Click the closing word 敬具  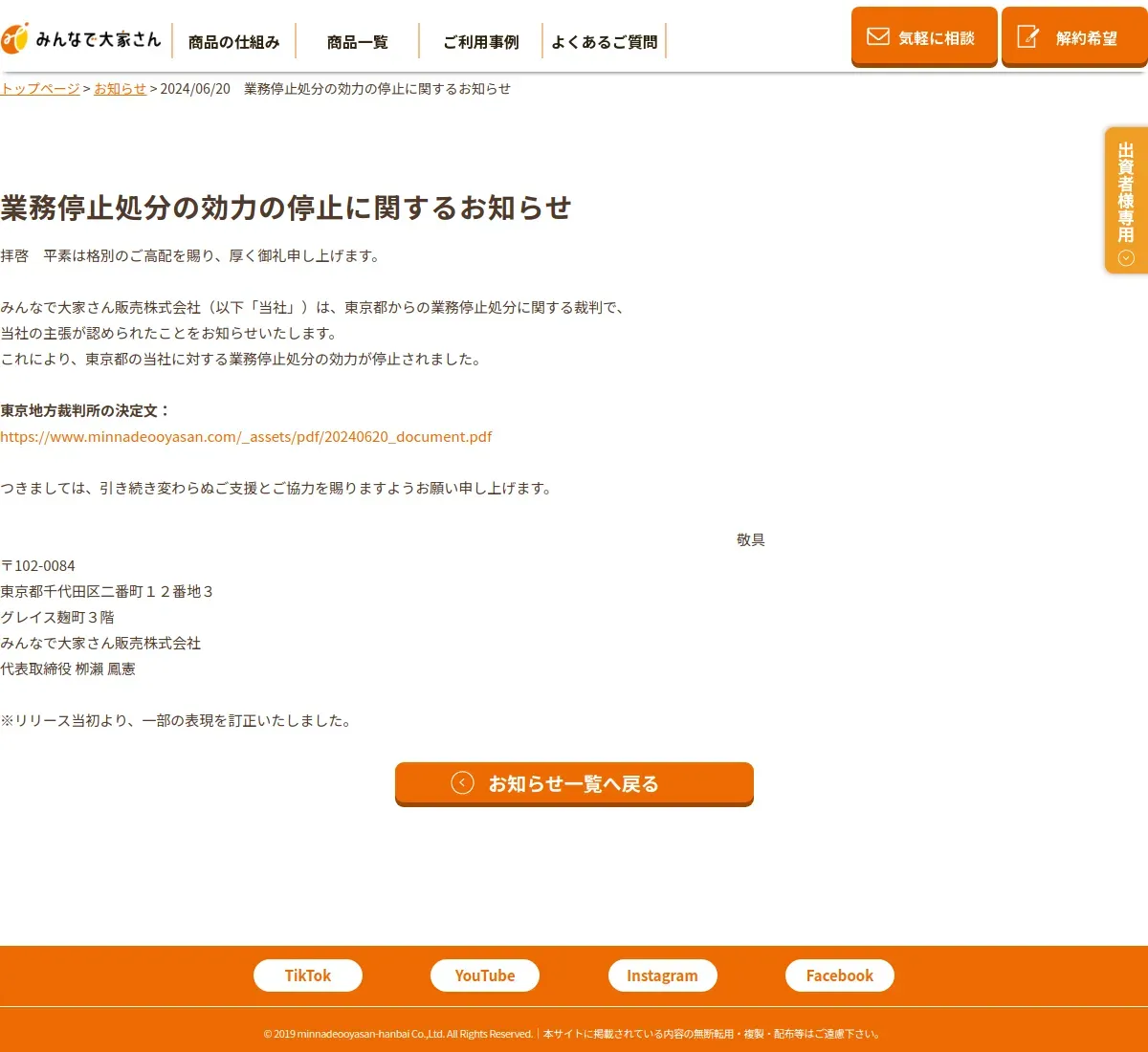(751, 539)
